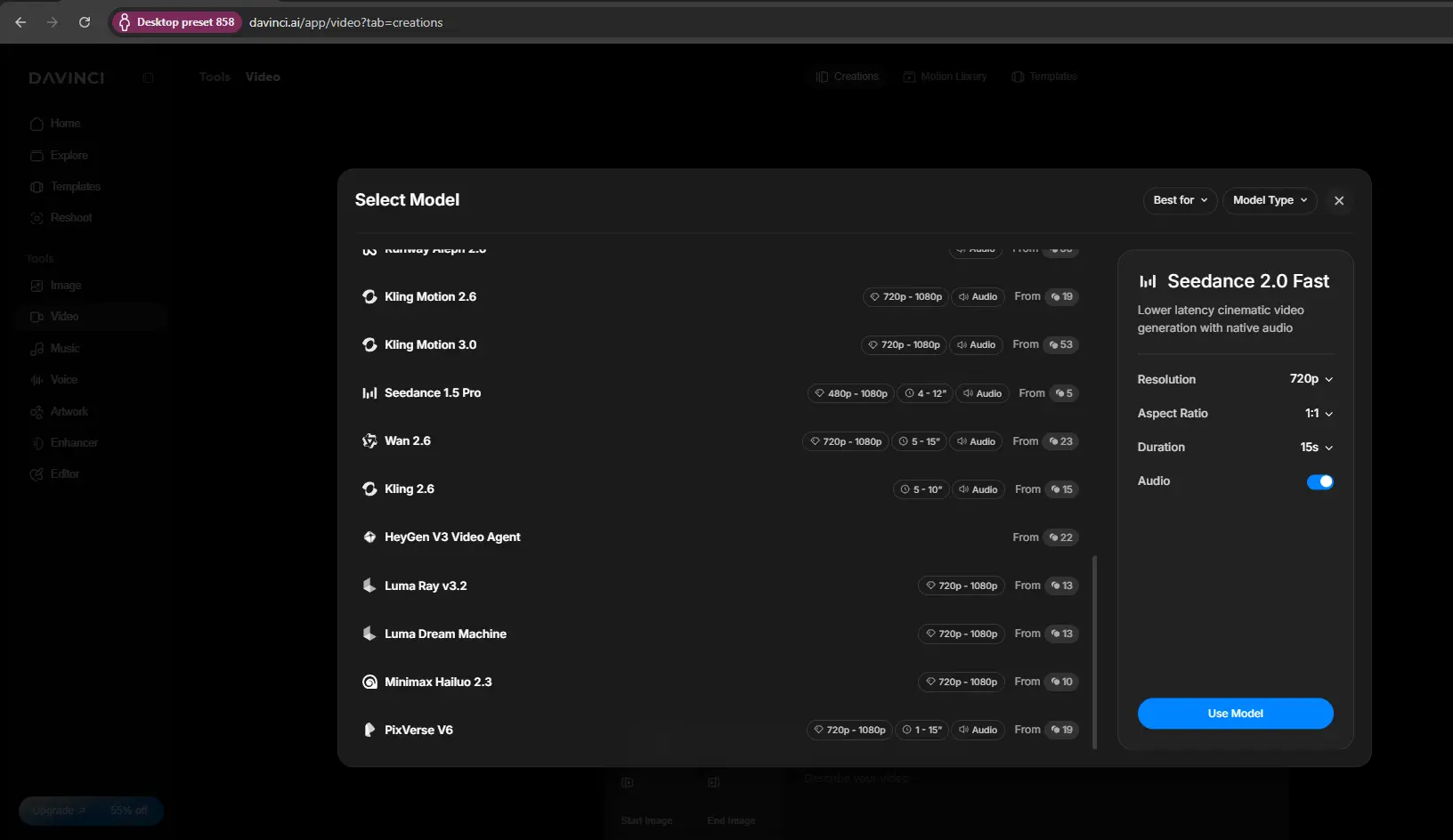Open the Model Type filter dropdown
The width and height of the screenshot is (1453, 840).
tap(1270, 200)
